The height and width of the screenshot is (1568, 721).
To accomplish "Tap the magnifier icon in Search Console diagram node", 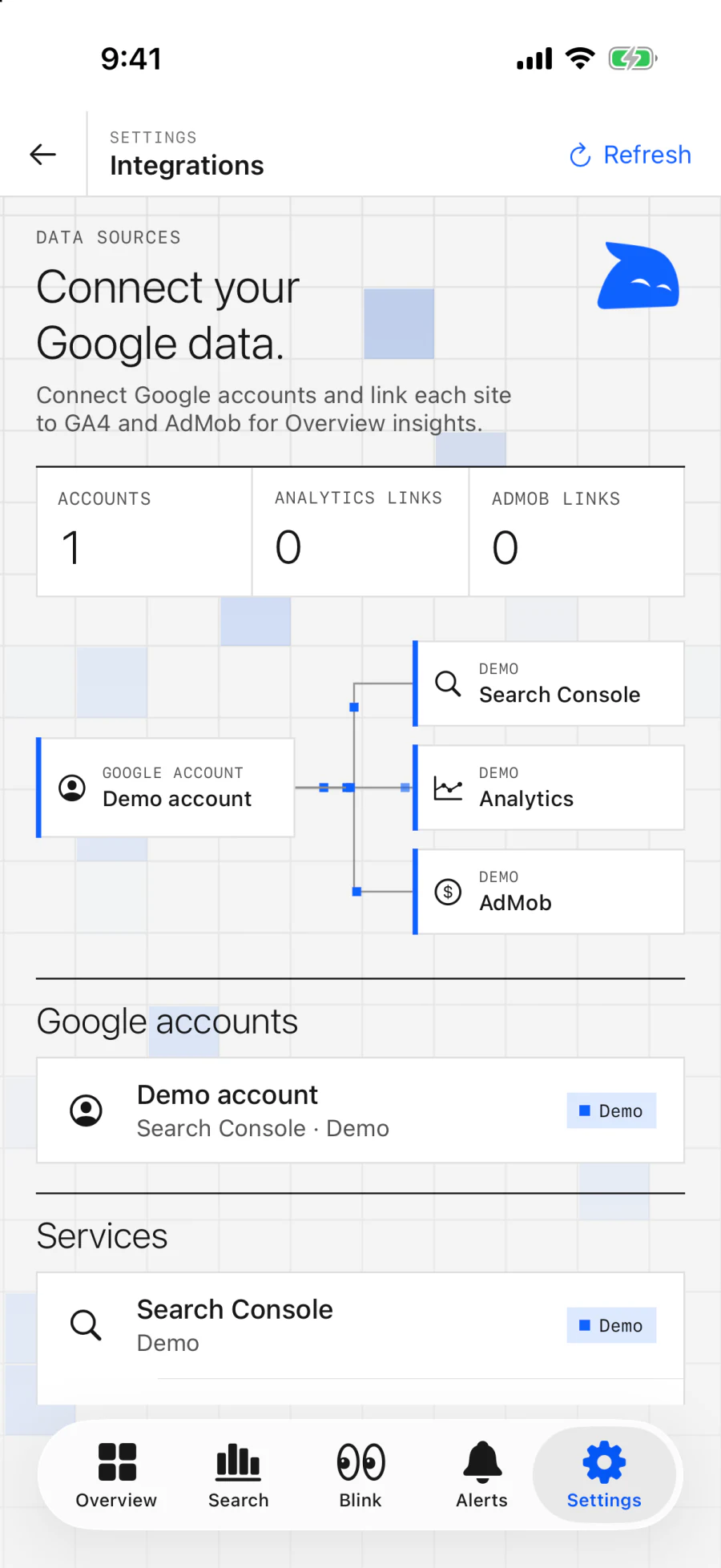I will [448, 683].
